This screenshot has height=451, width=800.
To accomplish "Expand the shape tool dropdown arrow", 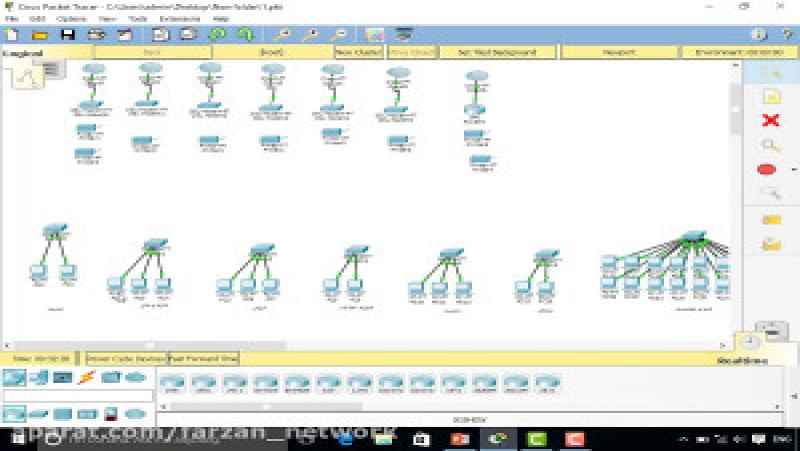I will tap(795, 170).
